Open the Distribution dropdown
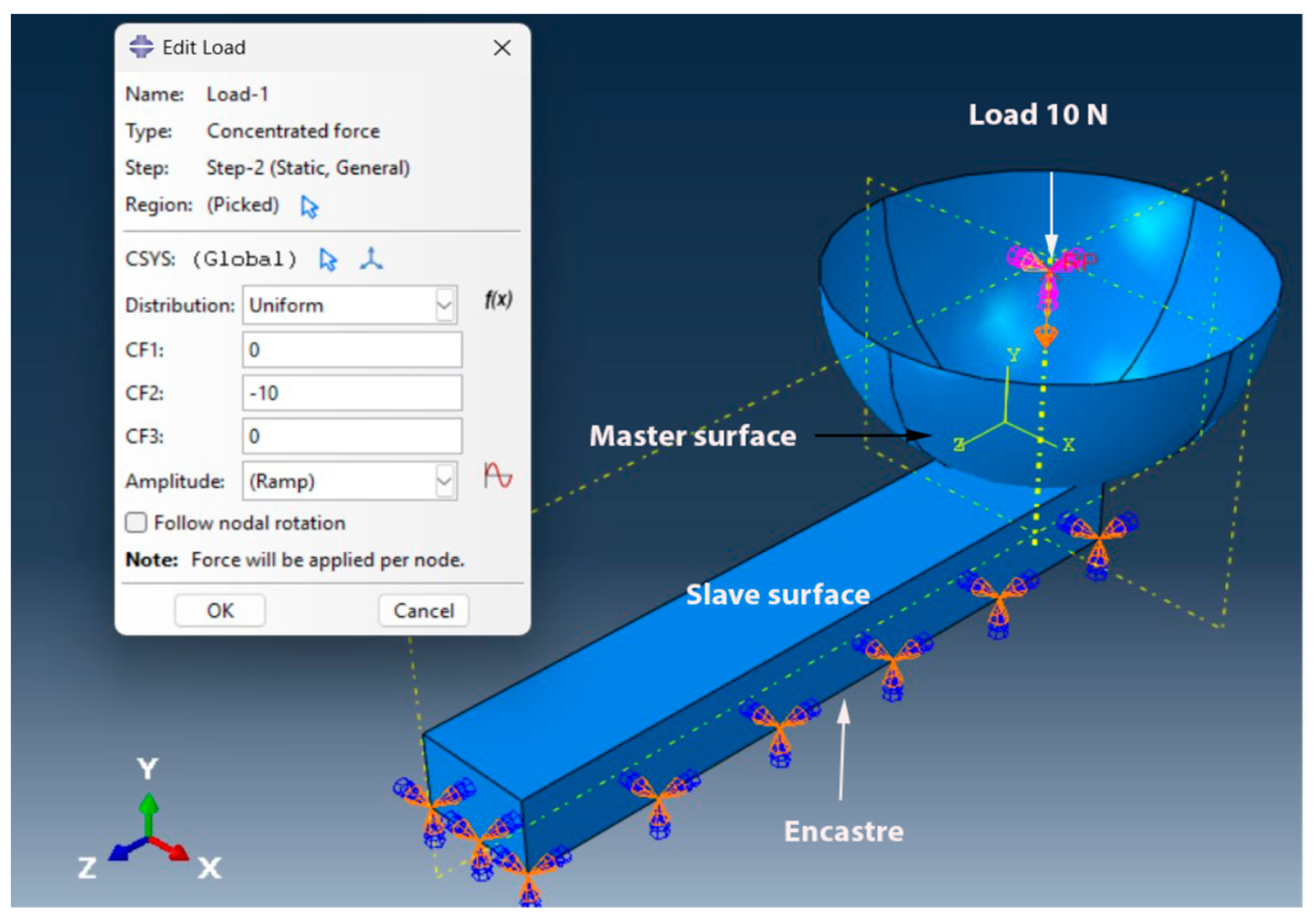 445,305
